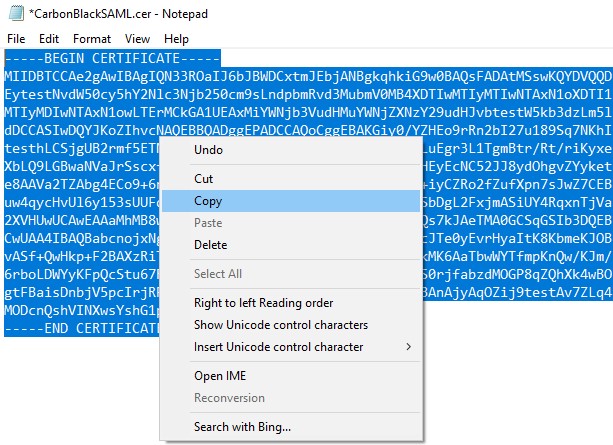Click the line starting with 6rboLDWYyKFpQcStu67
Image resolution: width=613 pixels, height=445 pixels.
point(82,274)
